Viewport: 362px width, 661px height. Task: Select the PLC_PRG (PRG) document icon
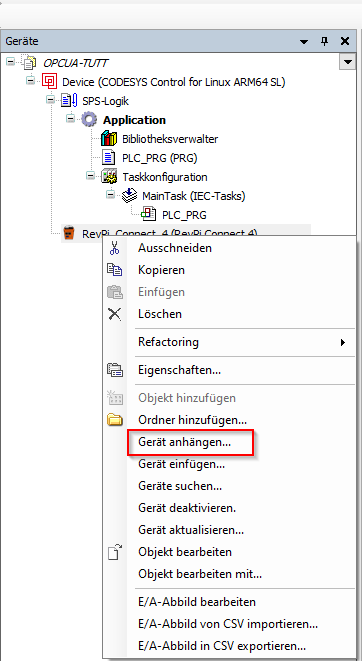tap(109, 158)
